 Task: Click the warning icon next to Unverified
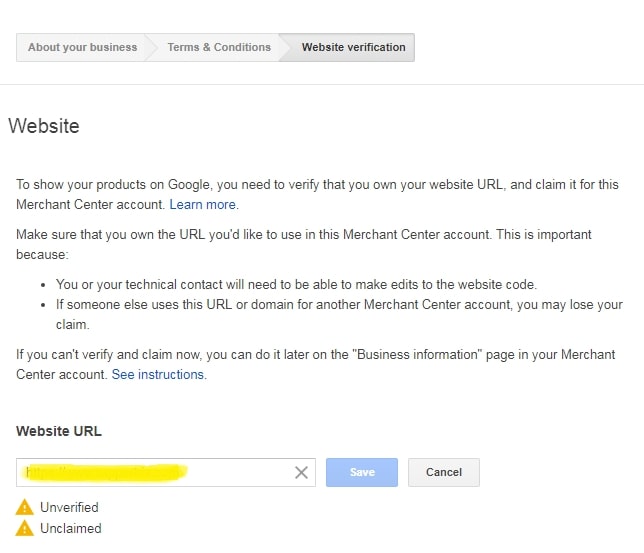tap(25, 507)
